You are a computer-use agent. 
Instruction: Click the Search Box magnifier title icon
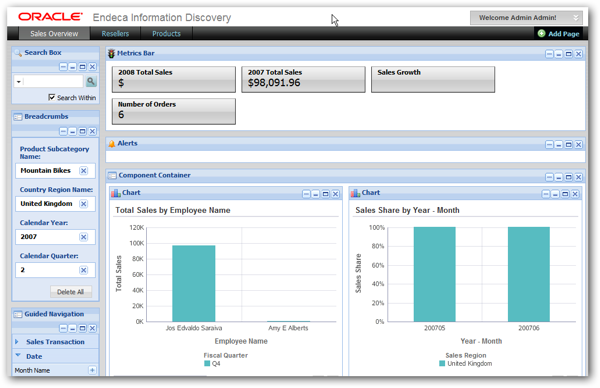[18, 53]
